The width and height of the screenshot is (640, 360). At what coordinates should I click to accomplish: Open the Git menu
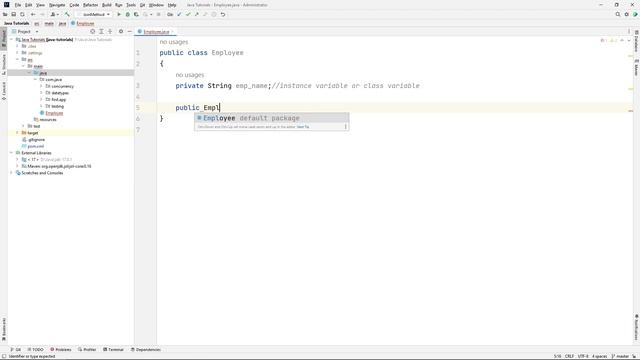(x=142, y=5)
